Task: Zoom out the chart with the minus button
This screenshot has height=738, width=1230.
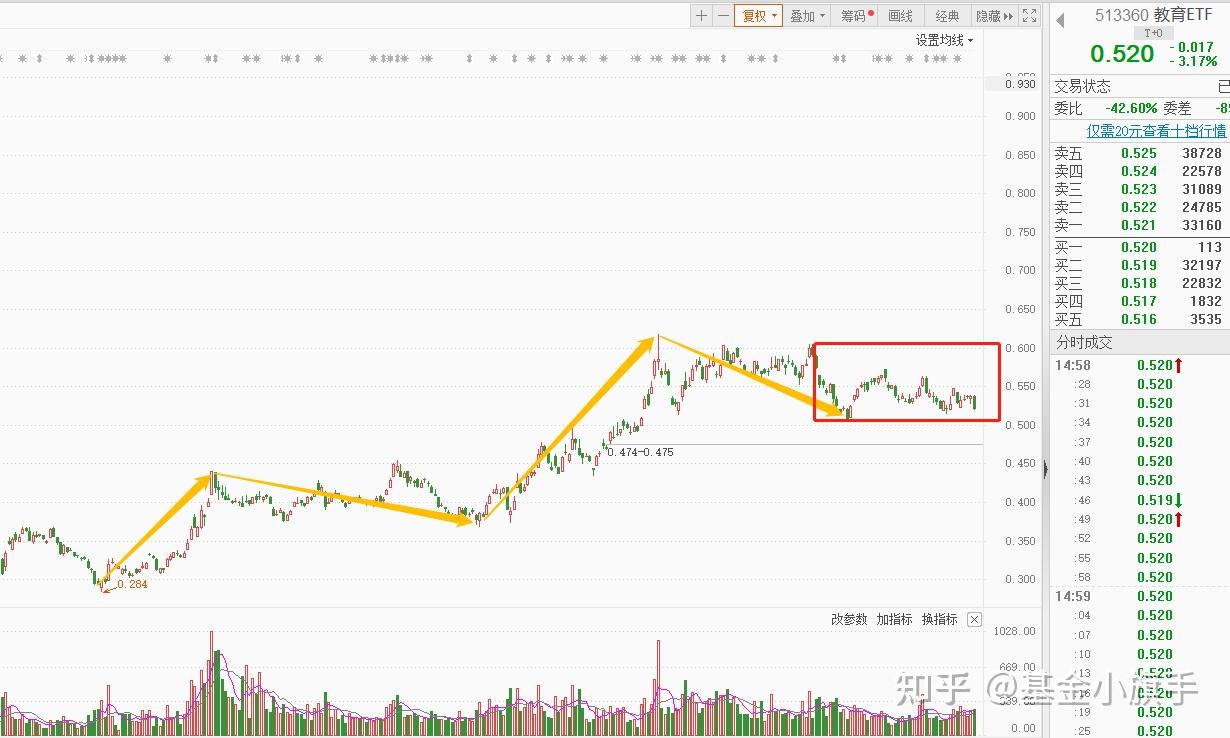Action: tap(723, 15)
